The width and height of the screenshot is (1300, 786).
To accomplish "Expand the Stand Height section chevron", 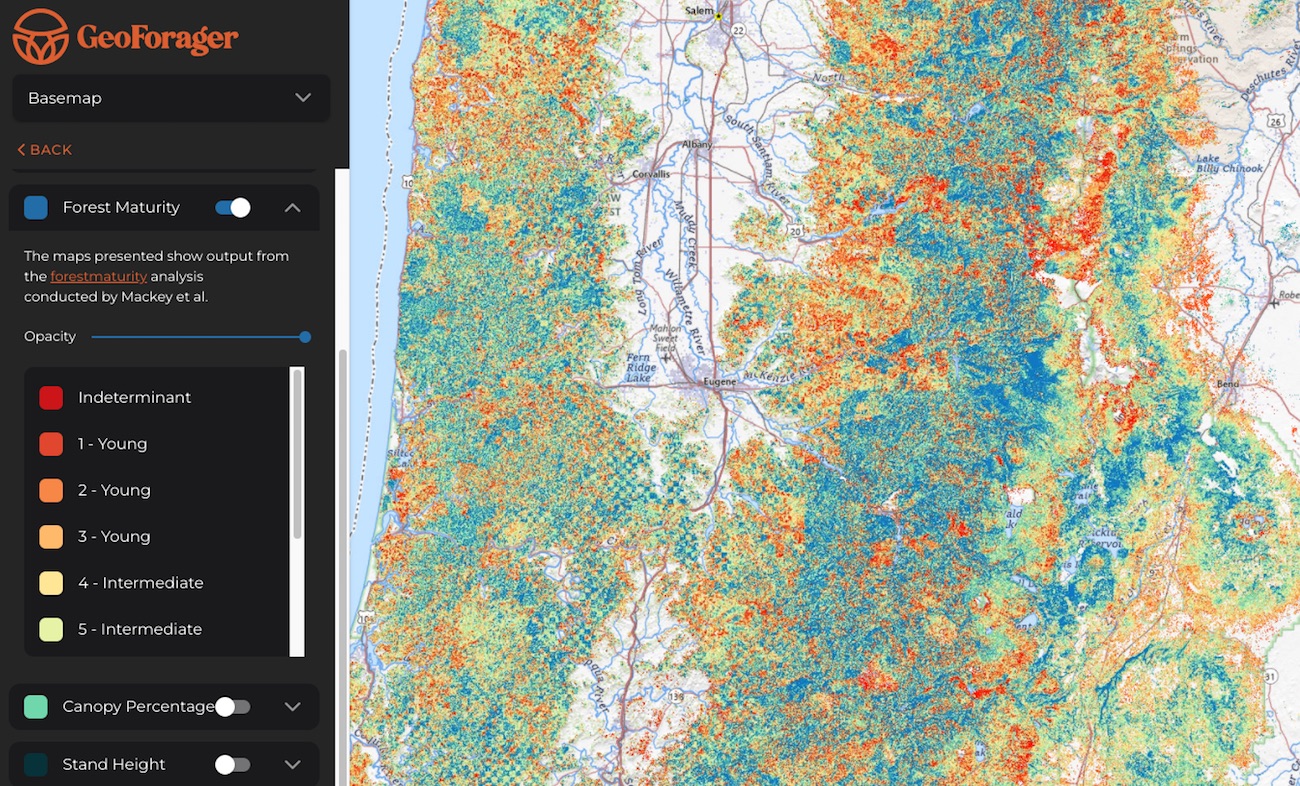I will point(292,765).
